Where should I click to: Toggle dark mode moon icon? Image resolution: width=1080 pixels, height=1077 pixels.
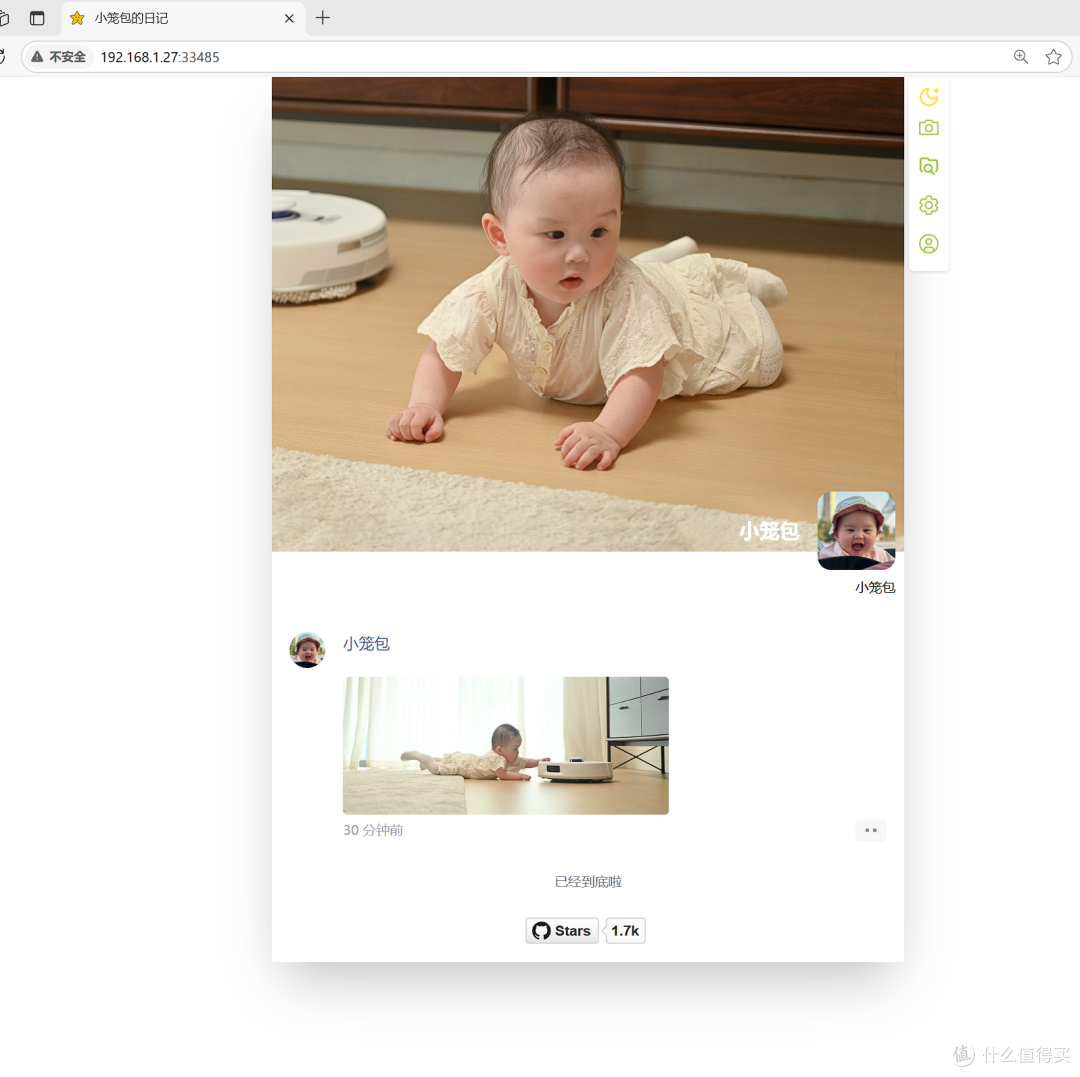[x=928, y=96]
